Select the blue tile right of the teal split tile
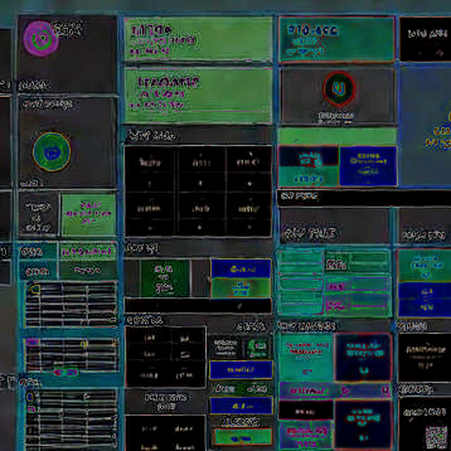This screenshot has width=451, height=451. [368, 166]
